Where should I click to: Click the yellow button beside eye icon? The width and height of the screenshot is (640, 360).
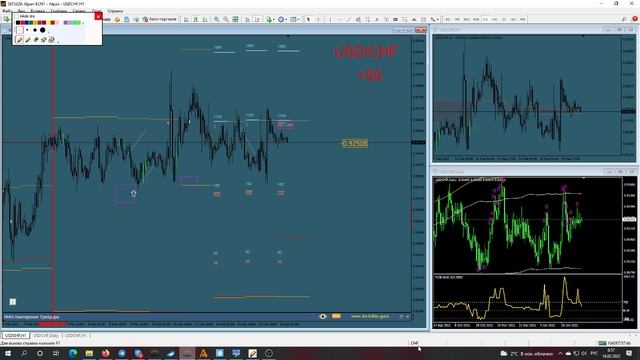(x=336, y=316)
